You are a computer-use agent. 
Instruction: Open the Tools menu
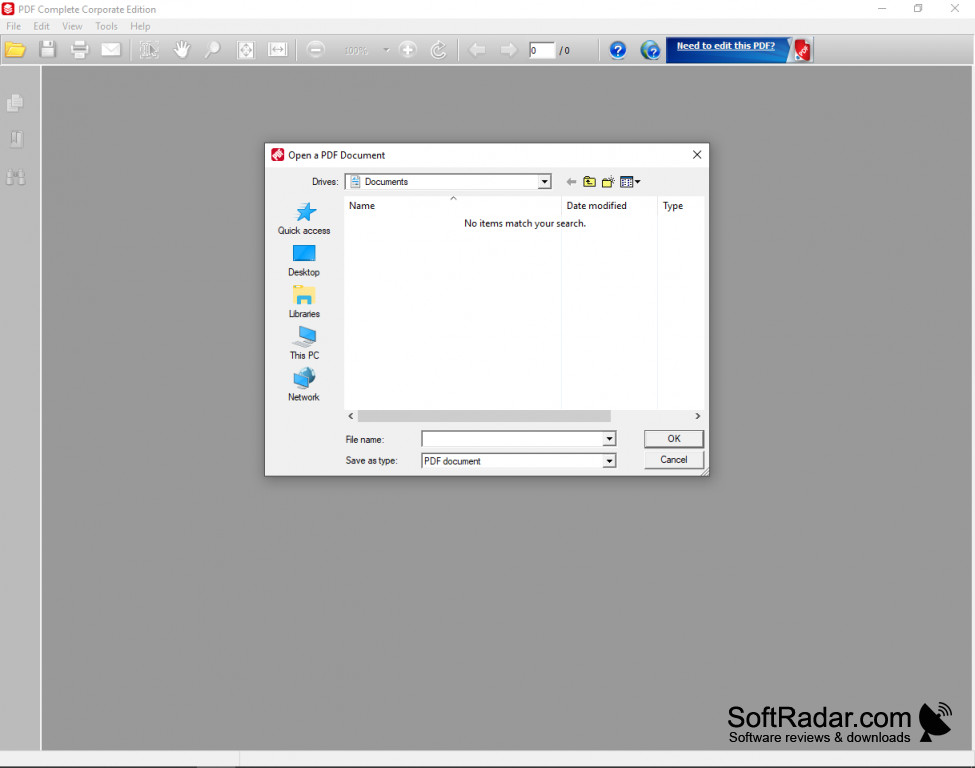coord(106,26)
